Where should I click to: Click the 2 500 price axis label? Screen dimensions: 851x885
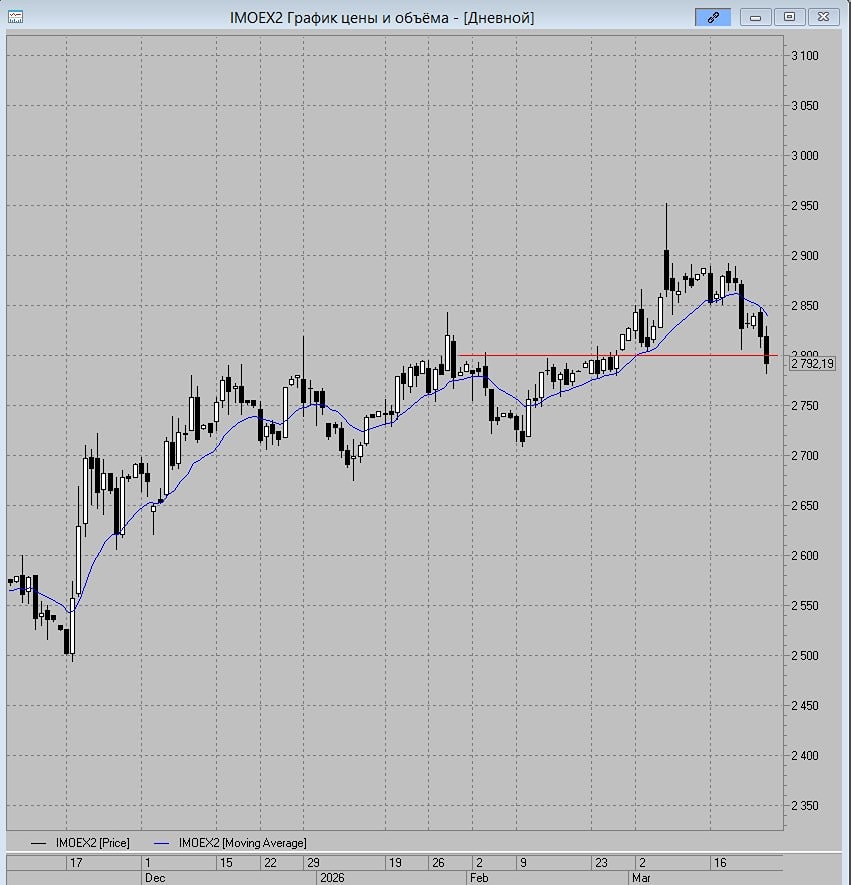(x=805, y=655)
